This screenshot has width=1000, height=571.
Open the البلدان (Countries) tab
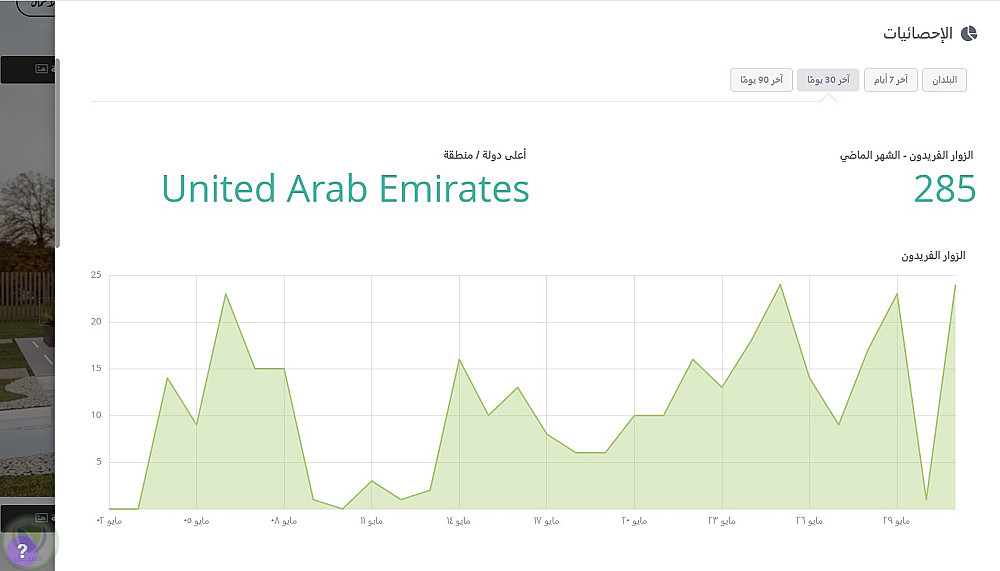click(944, 80)
